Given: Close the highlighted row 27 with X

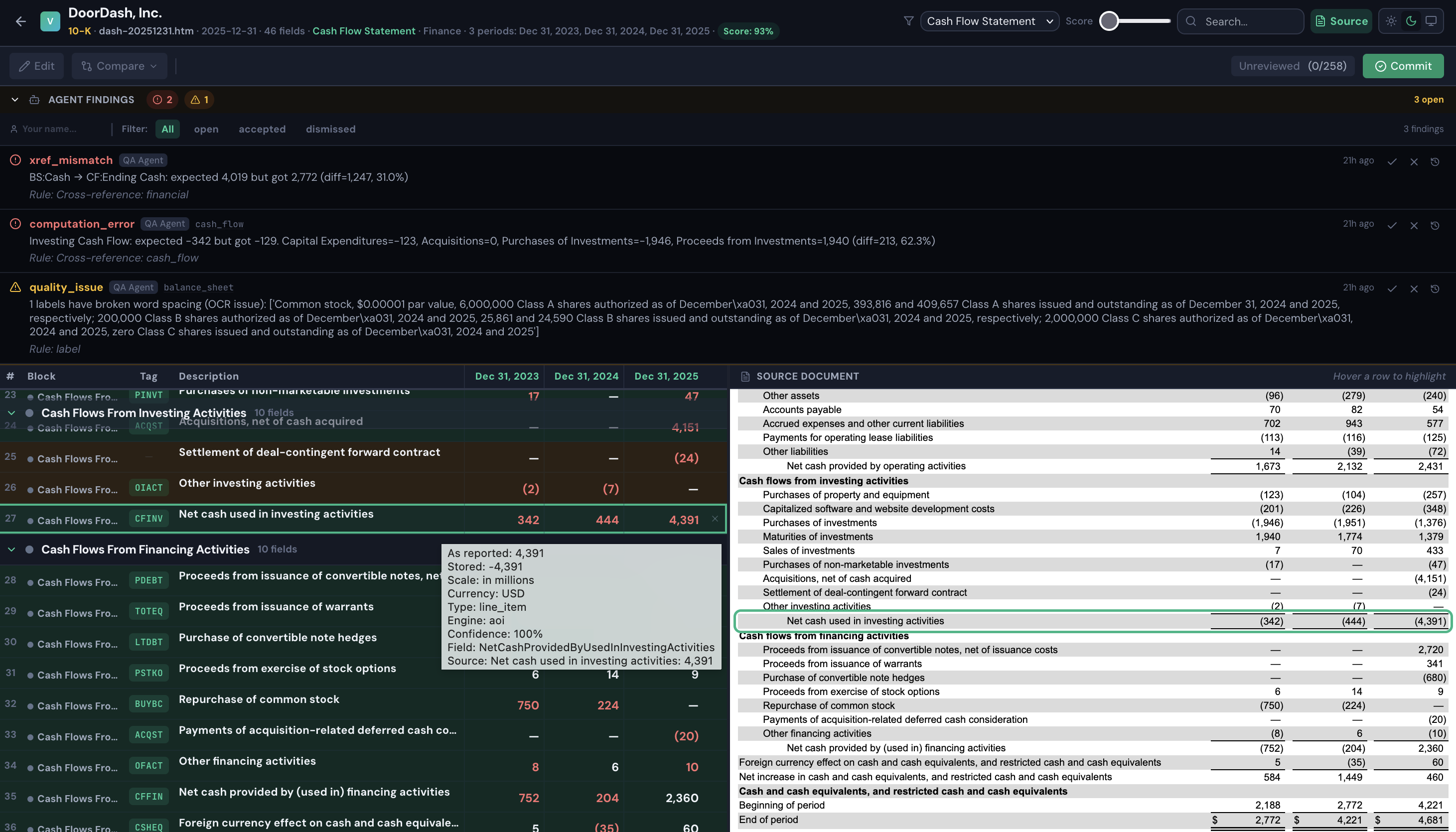Looking at the screenshot, I should tap(714, 519).
